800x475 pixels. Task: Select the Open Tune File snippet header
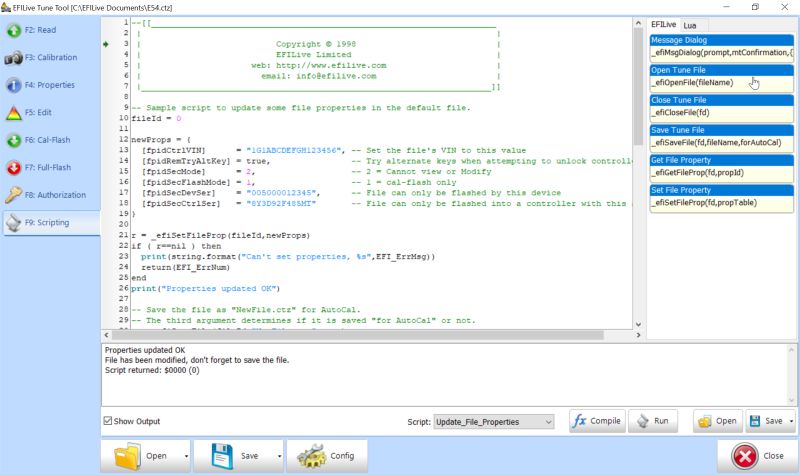[721, 70]
